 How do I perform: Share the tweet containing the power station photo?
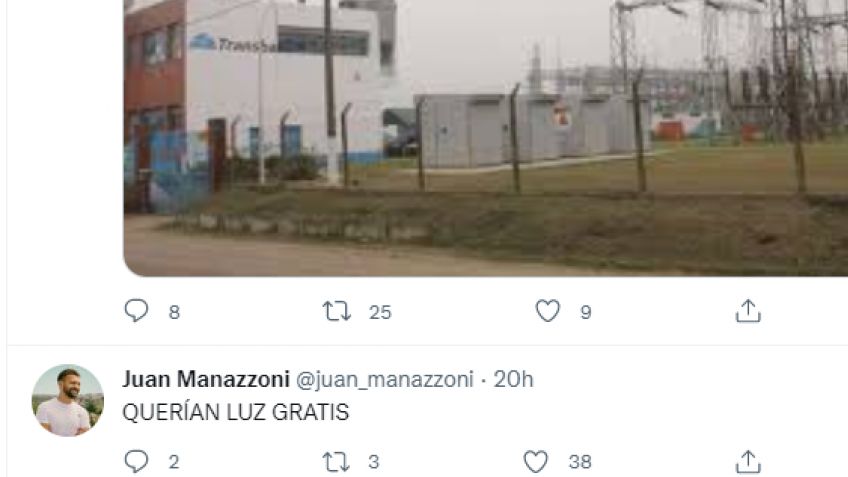tap(748, 311)
